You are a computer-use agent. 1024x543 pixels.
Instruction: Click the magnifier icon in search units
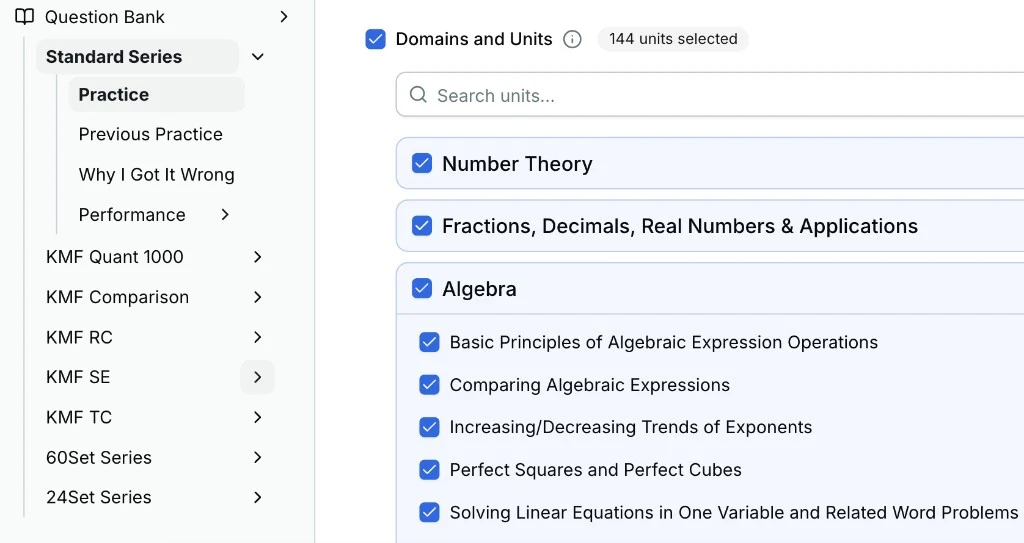(418, 95)
